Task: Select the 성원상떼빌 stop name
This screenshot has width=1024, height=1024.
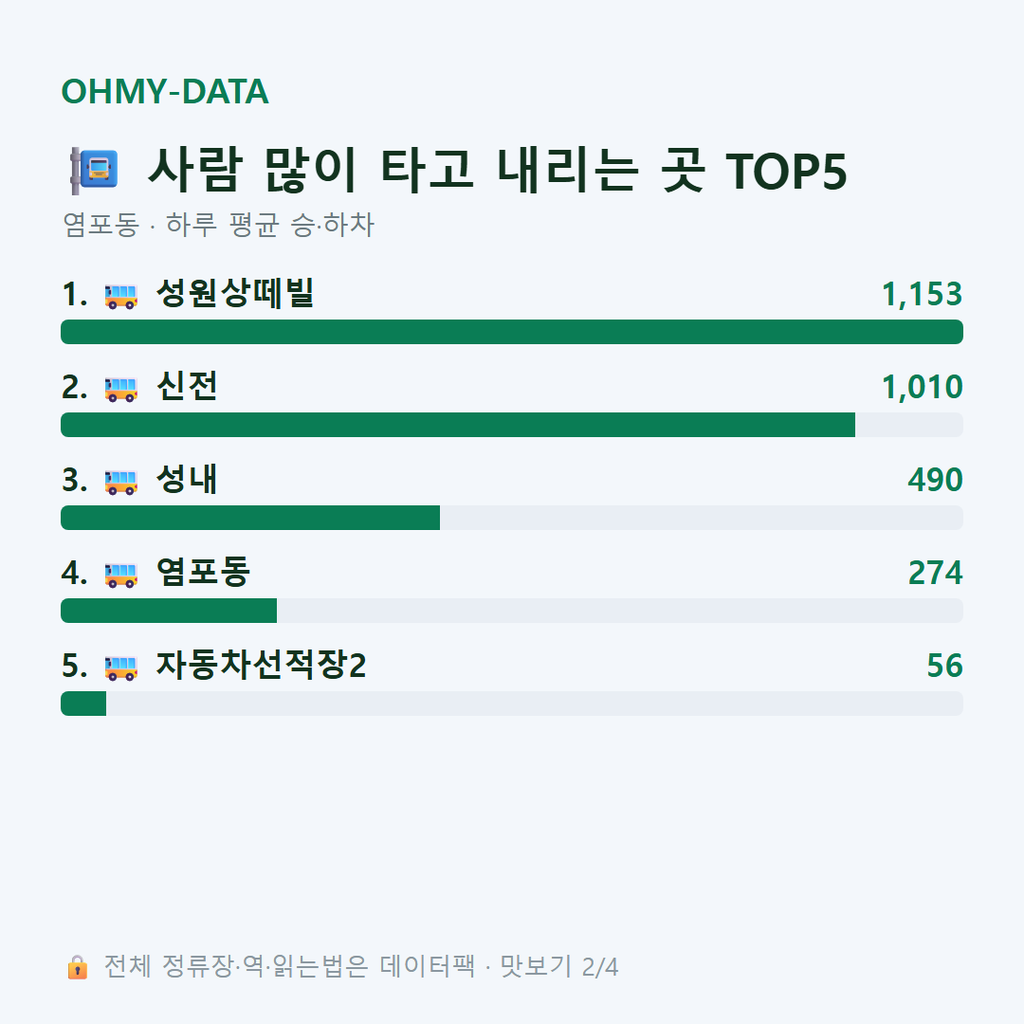Action: (x=235, y=293)
